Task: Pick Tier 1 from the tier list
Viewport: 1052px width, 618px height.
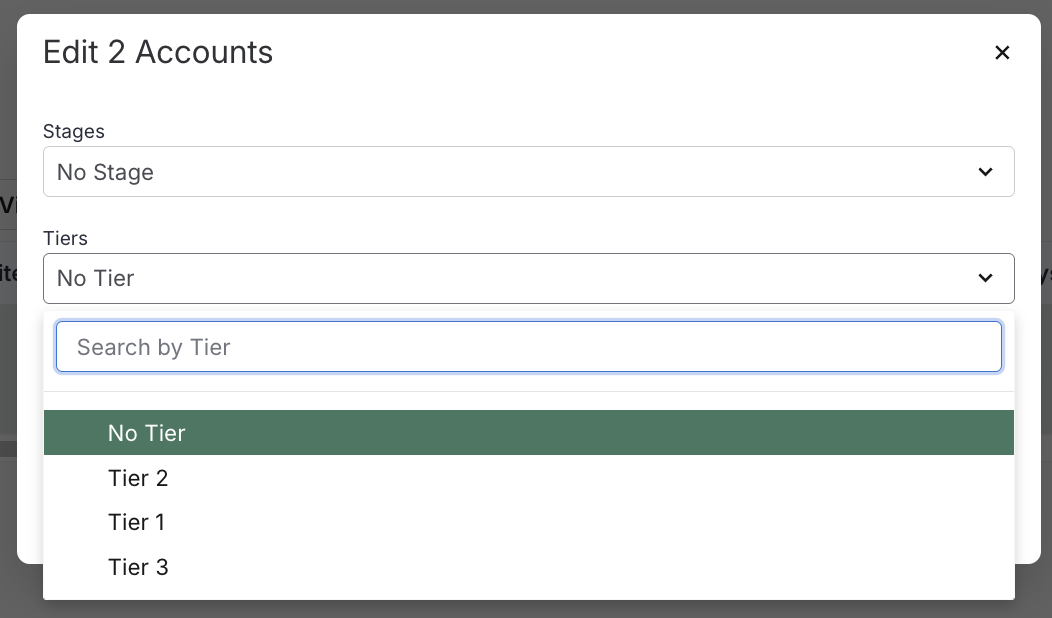Action: pos(137,522)
